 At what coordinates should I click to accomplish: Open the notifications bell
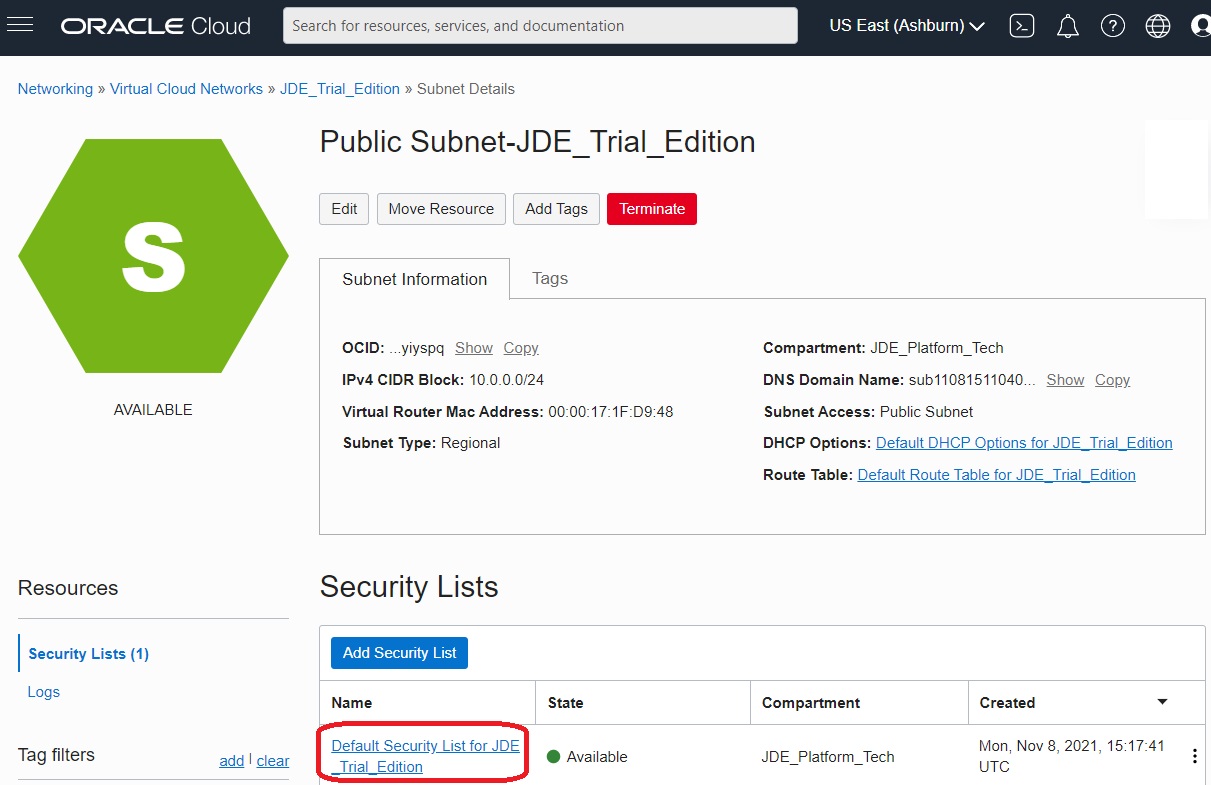(x=1067, y=25)
